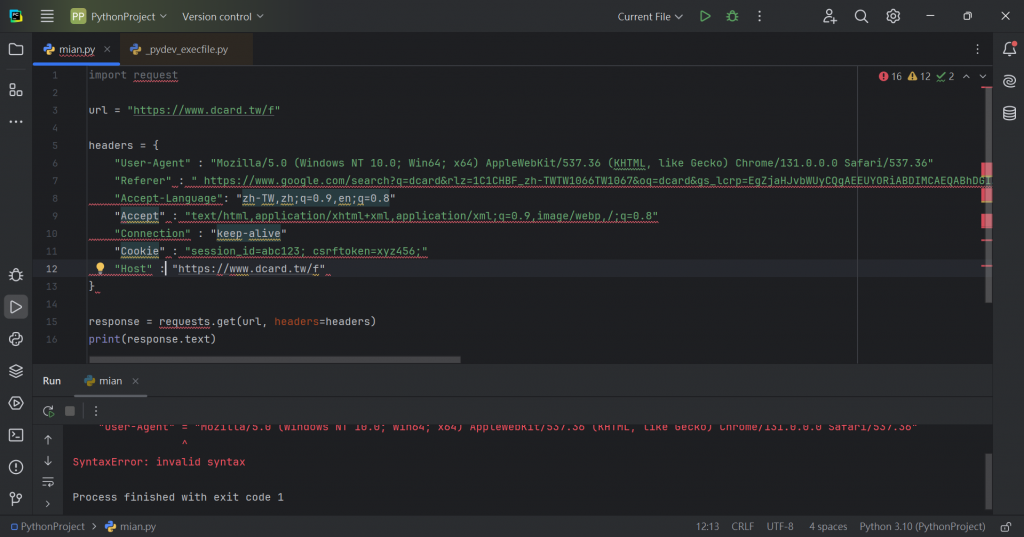
Task: Switch to _pydev_execfile.py editor tab
Action: click(186, 49)
